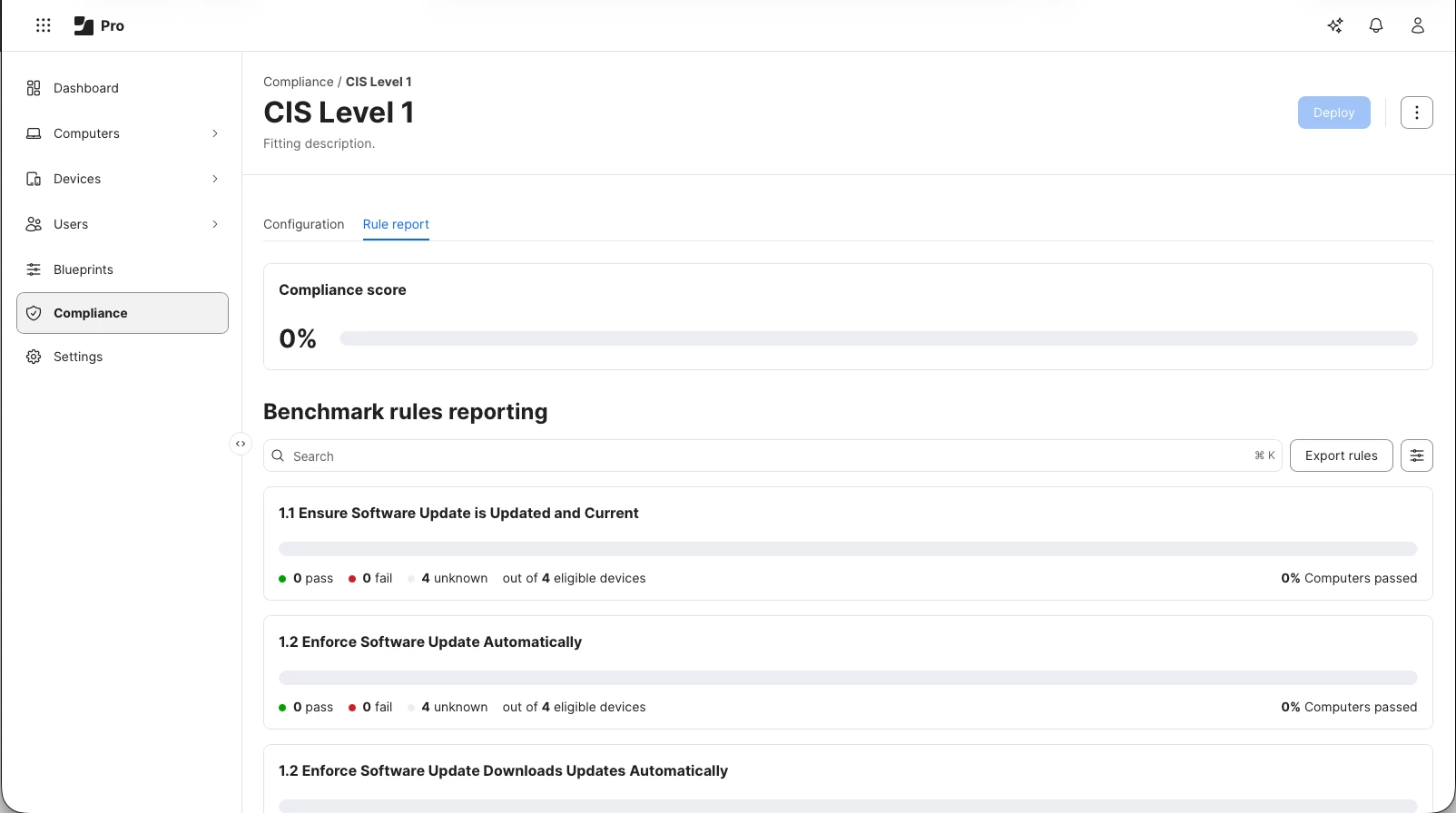The width and height of the screenshot is (1456, 813).
Task: Open the AI sparkle assistant icon
Action: point(1335,25)
